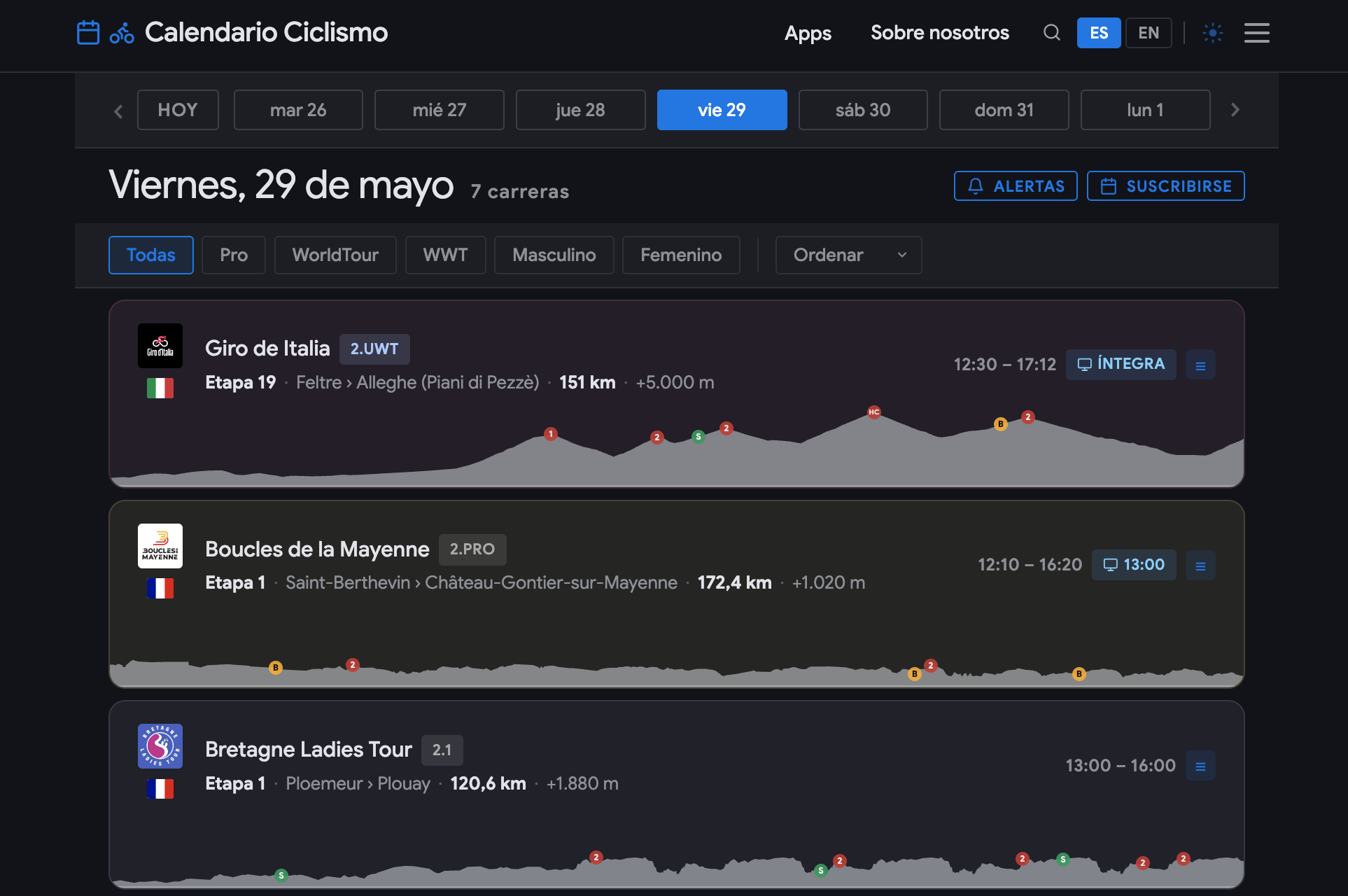Open the Giro de Italia race title
Image resolution: width=1348 pixels, height=896 pixels.
click(x=267, y=348)
